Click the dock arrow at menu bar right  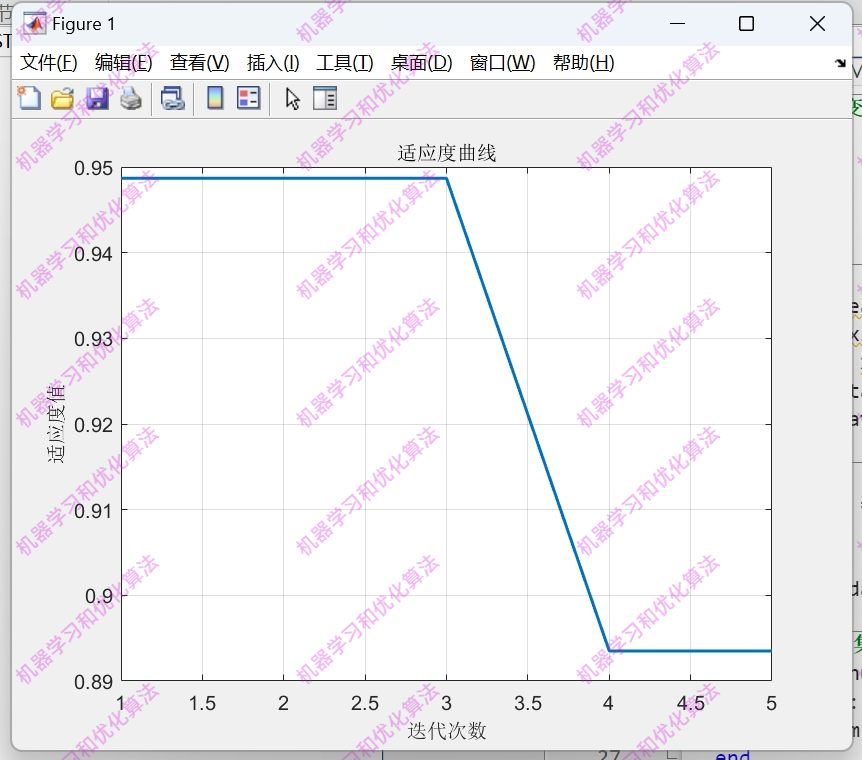point(838,61)
